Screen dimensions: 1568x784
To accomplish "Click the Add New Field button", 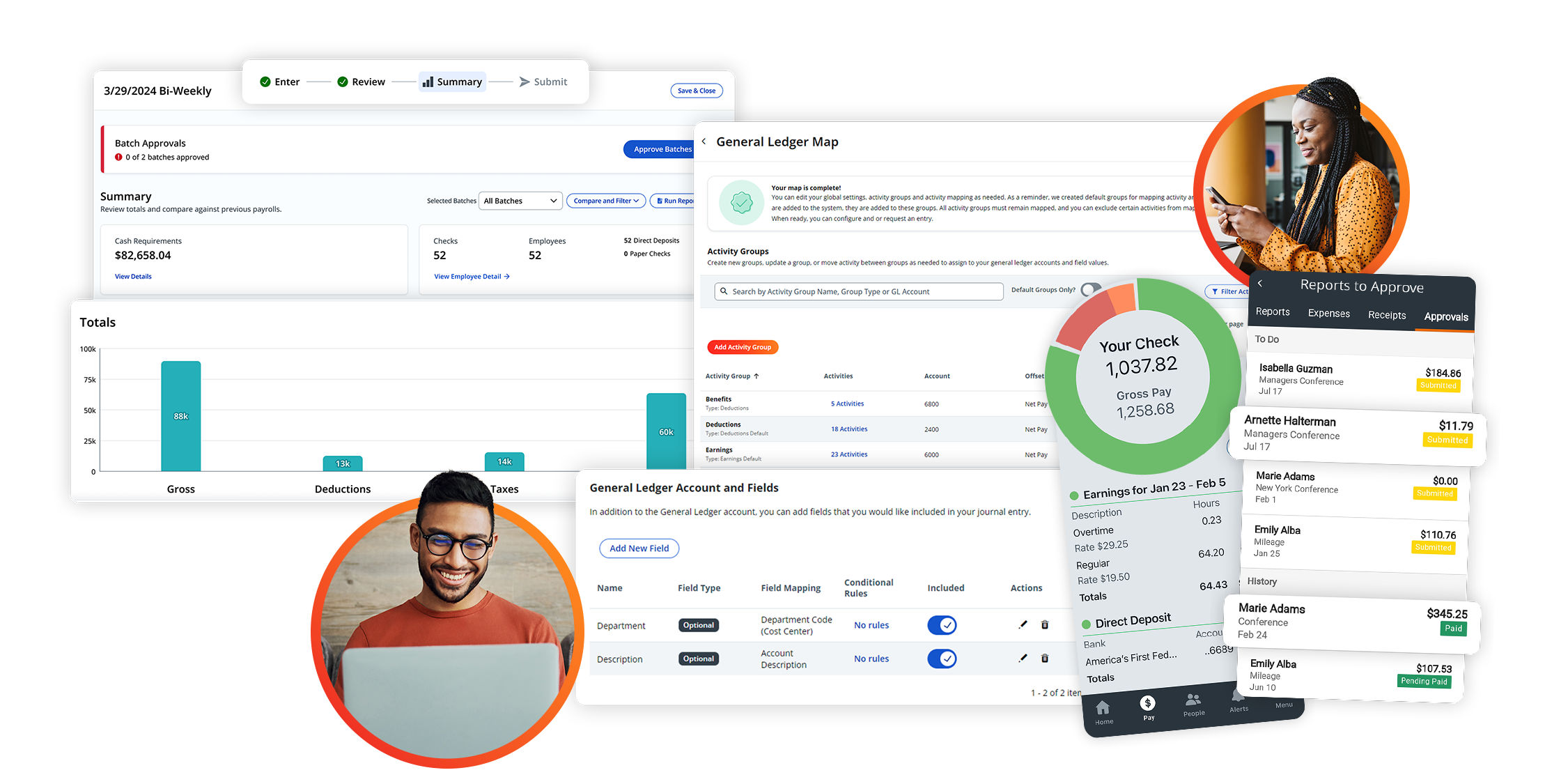I will (x=639, y=548).
